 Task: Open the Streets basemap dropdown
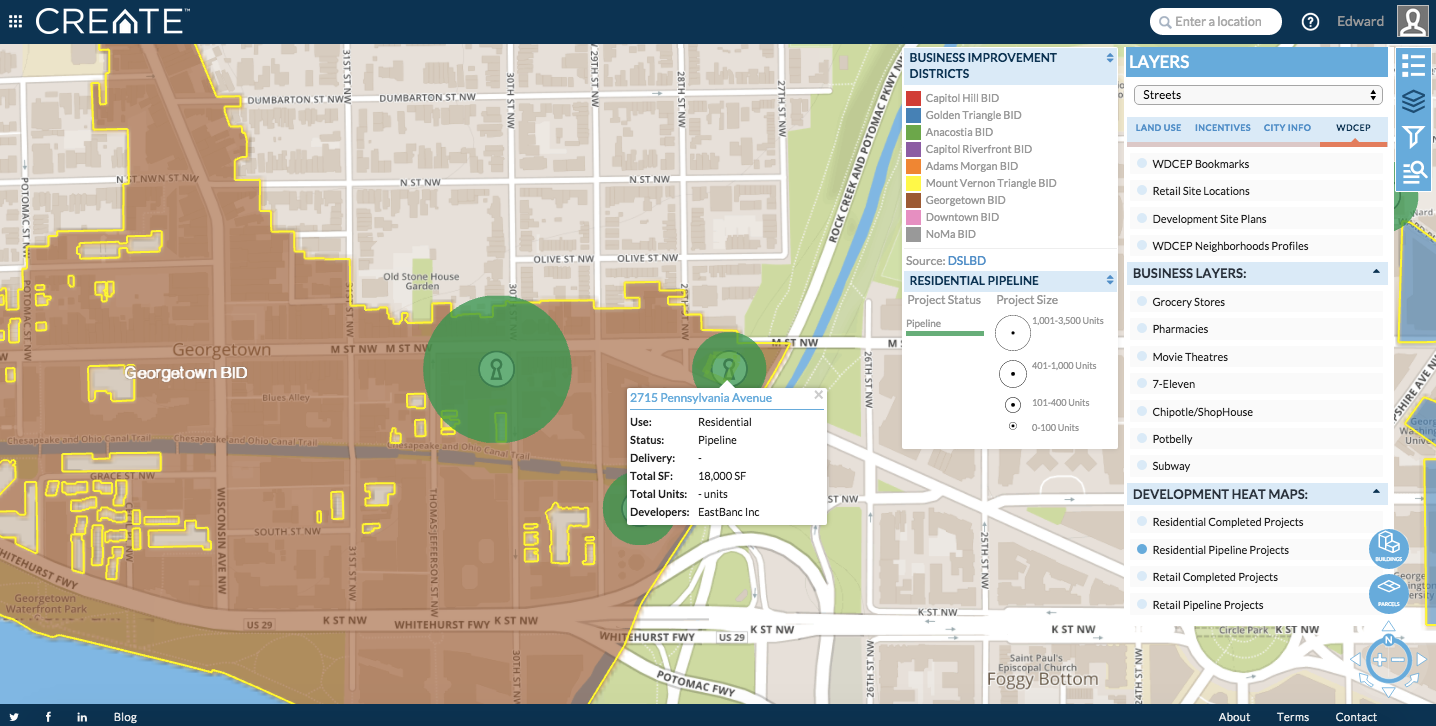coord(1257,95)
